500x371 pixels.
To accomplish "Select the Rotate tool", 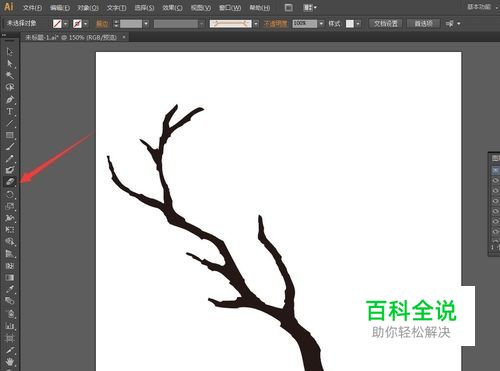I will point(10,194).
